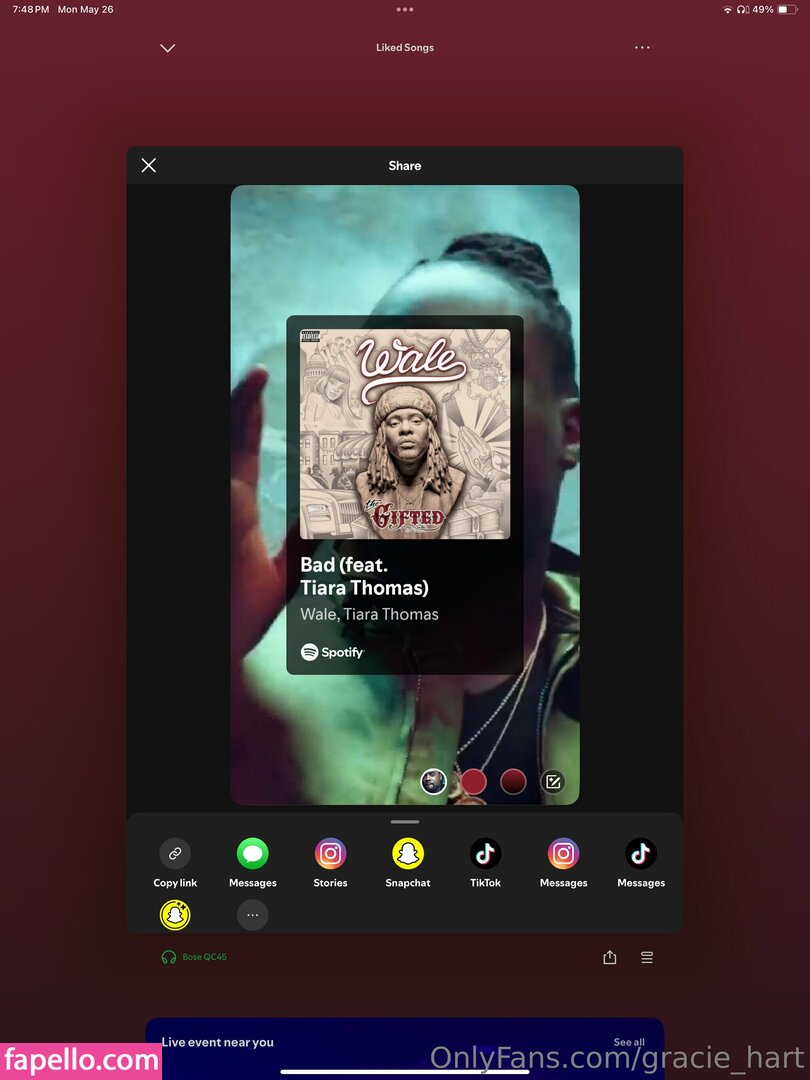Open the song options menu at top right
Image resolution: width=810 pixels, height=1080 pixels.
(642, 48)
